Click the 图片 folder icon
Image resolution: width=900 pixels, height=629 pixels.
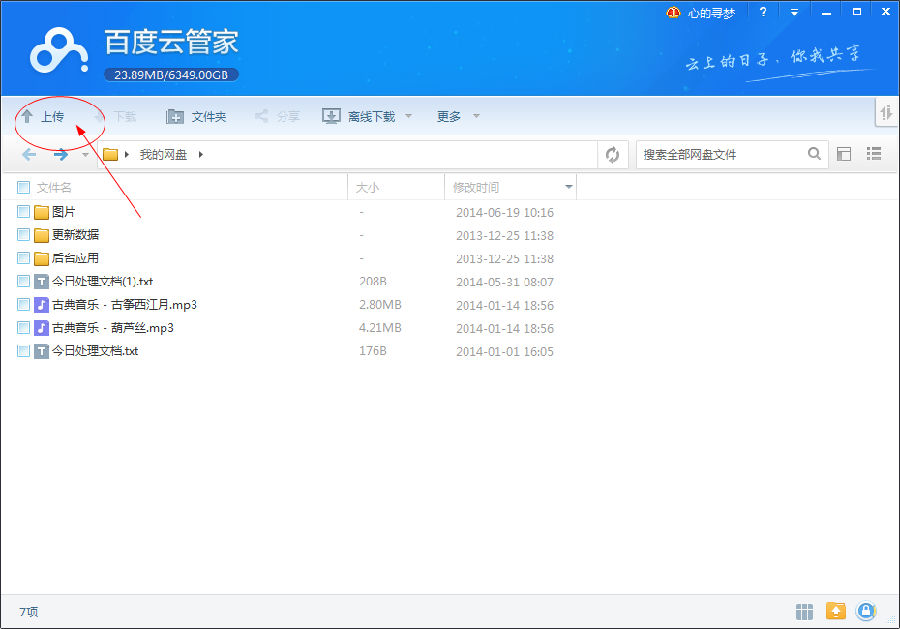41,212
